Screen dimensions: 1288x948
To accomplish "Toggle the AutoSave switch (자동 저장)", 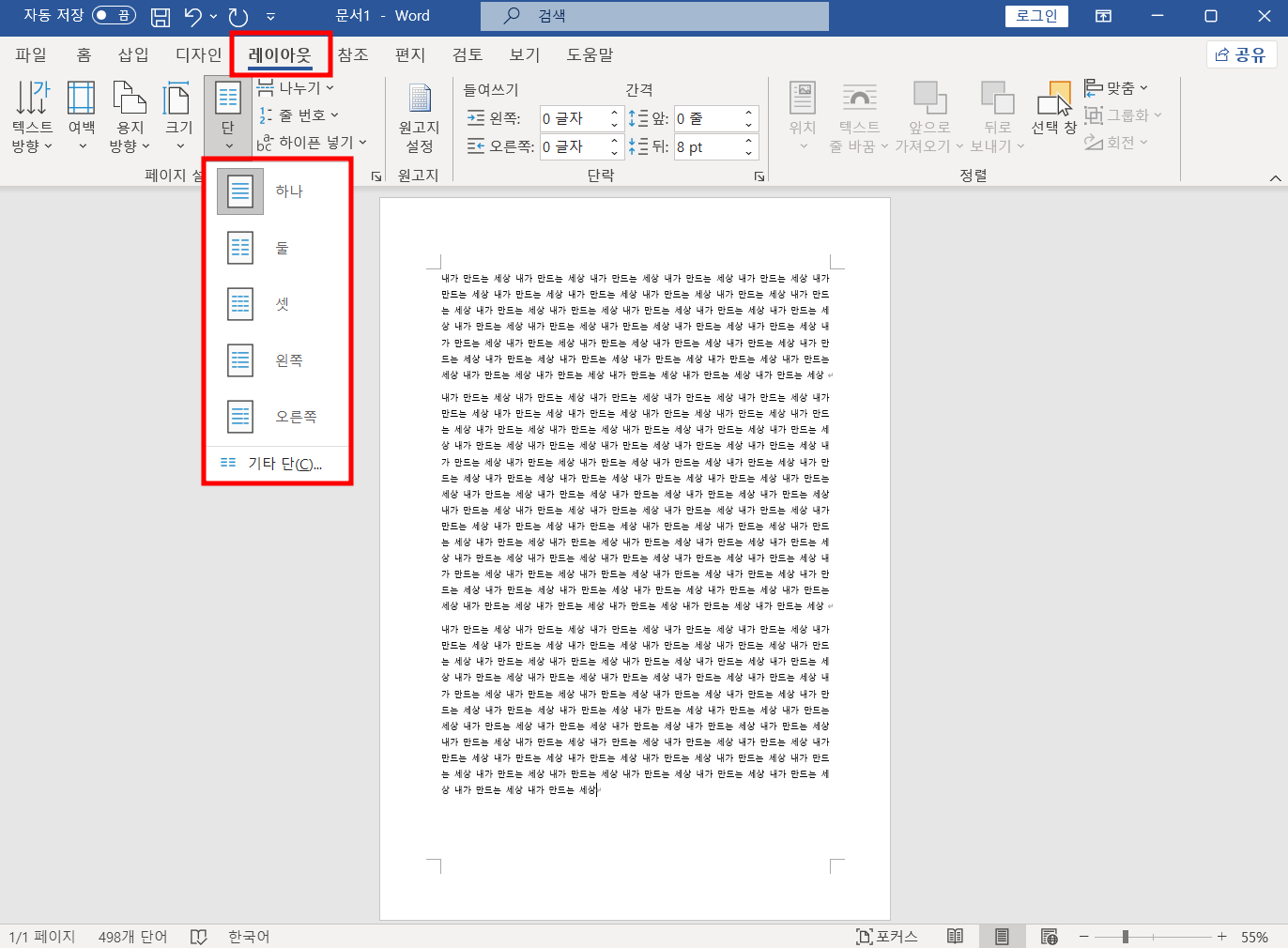I will click(114, 15).
